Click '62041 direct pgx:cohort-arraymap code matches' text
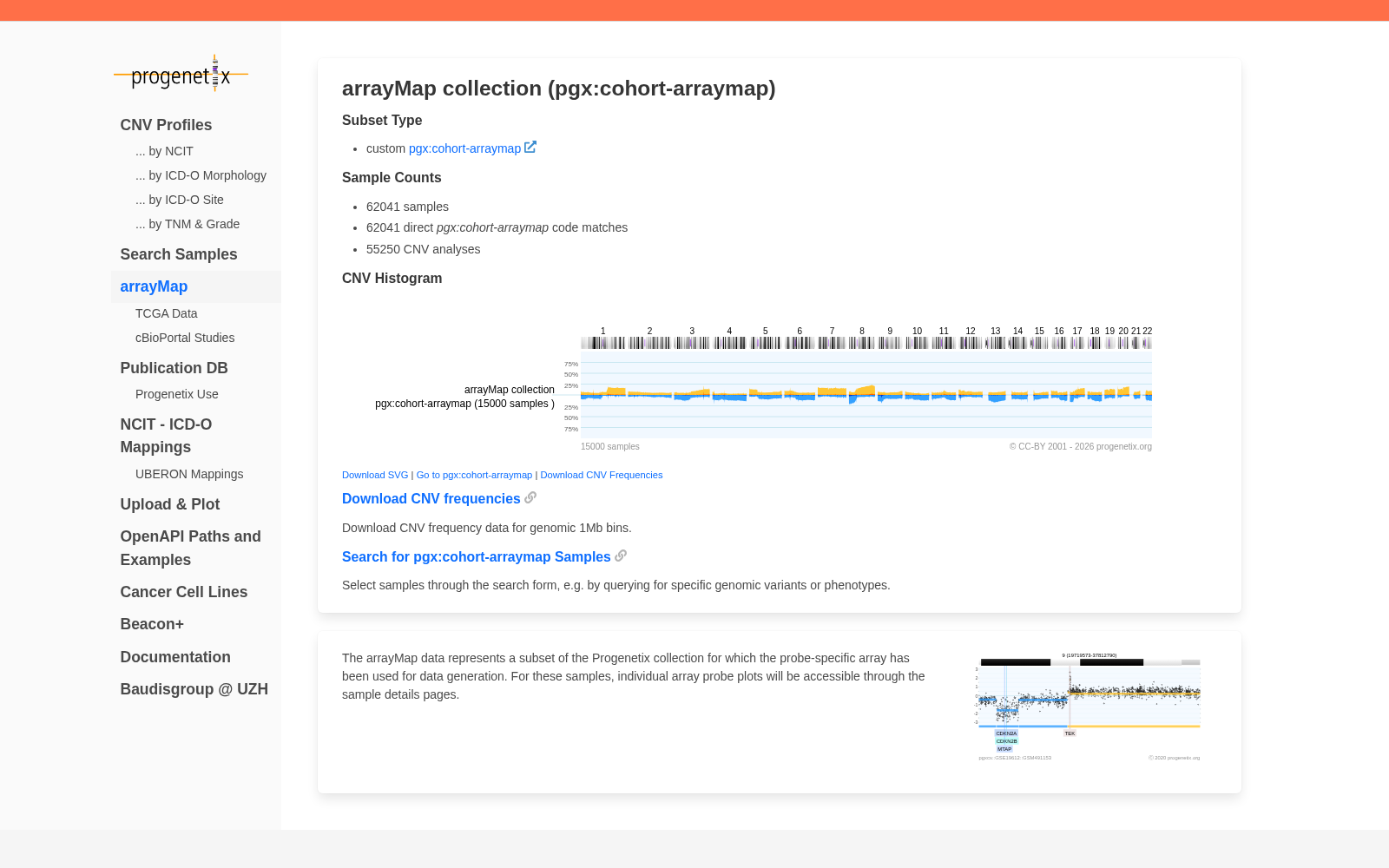The height and width of the screenshot is (868, 1389). pyautogui.click(x=497, y=227)
